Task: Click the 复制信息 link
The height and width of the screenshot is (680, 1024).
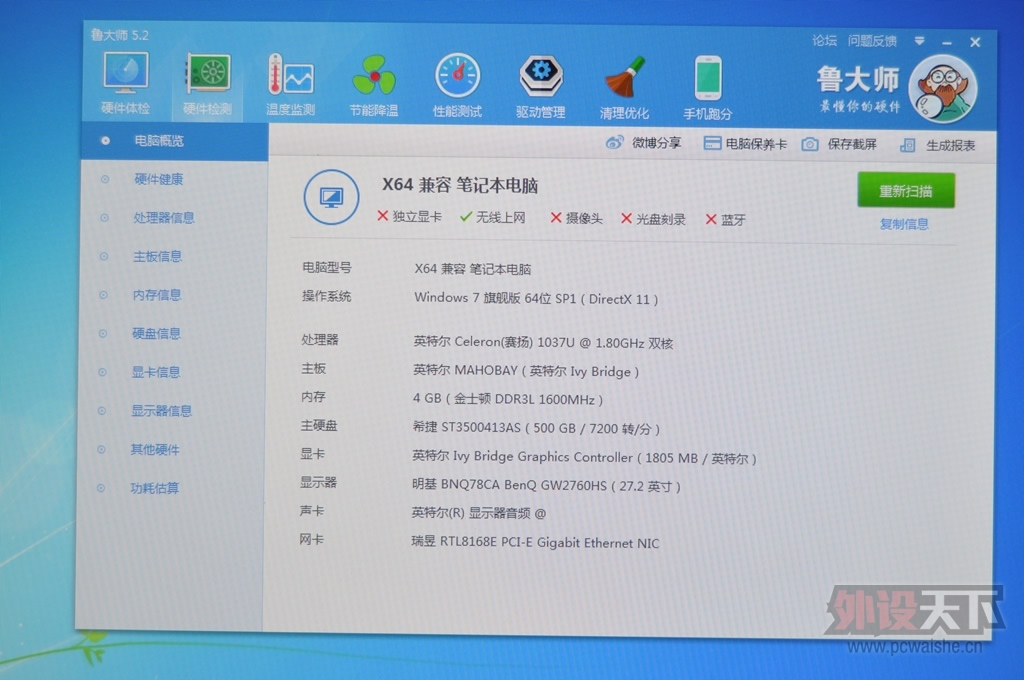Action: 904,224
